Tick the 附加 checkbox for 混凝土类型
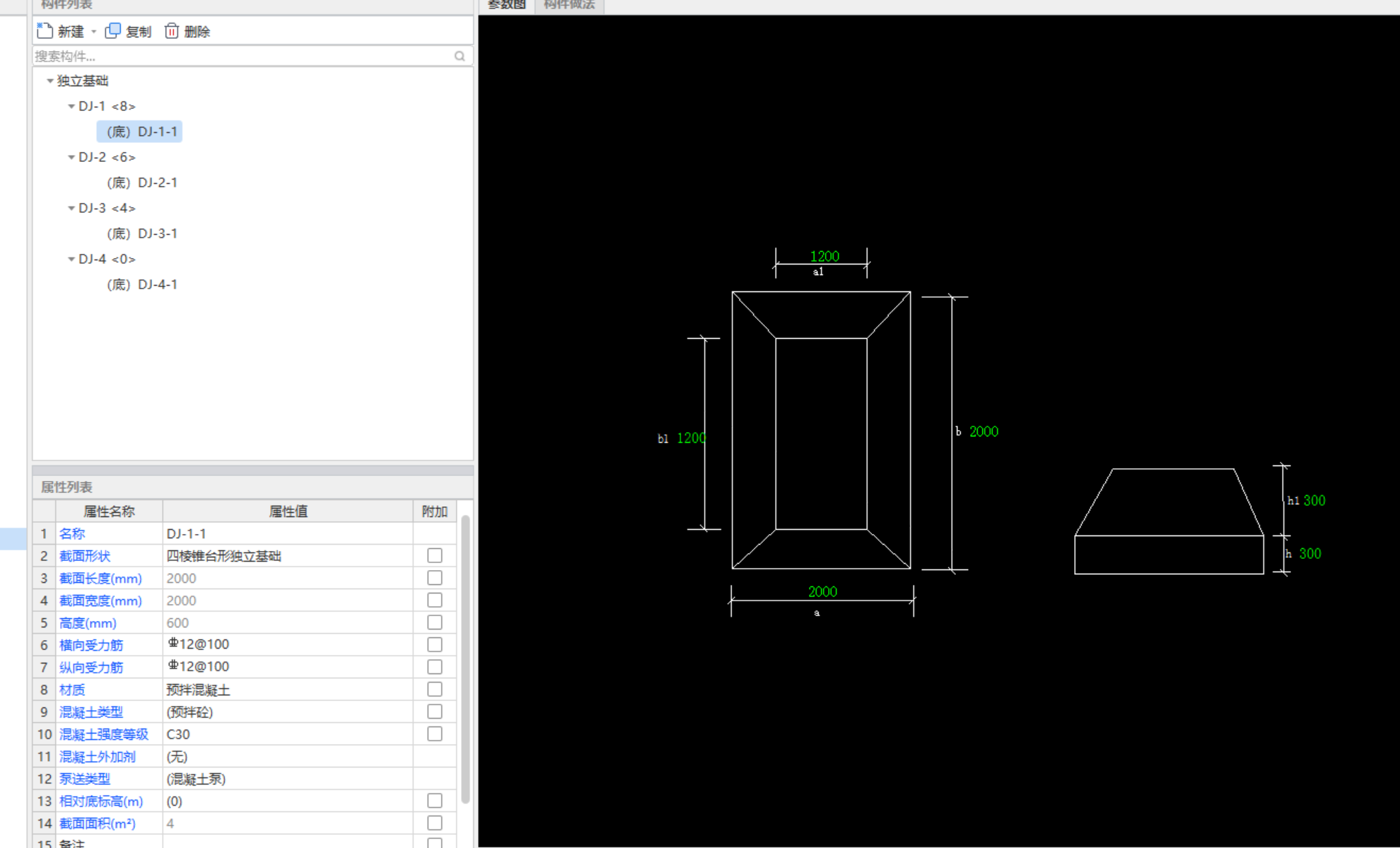Viewport: 1400px width, 848px height. click(435, 711)
